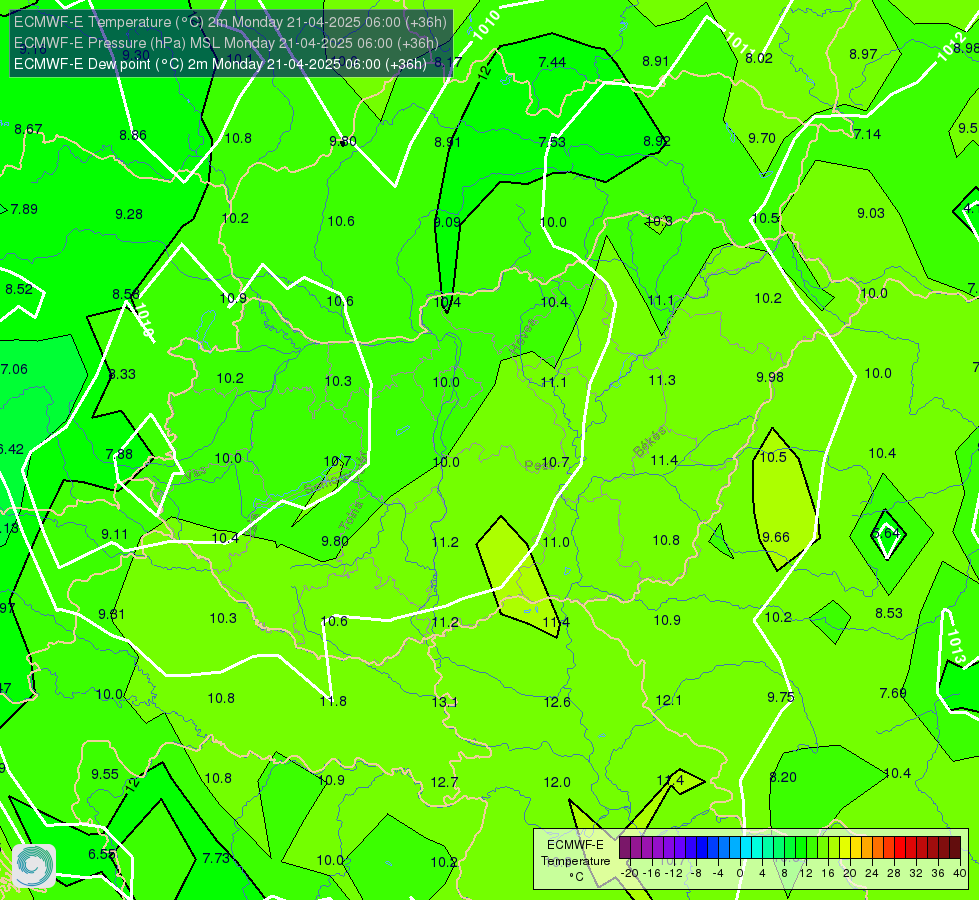Click the 5.64 temperature value
This screenshot has height=900, width=979.
pyautogui.click(x=885, y=533)
